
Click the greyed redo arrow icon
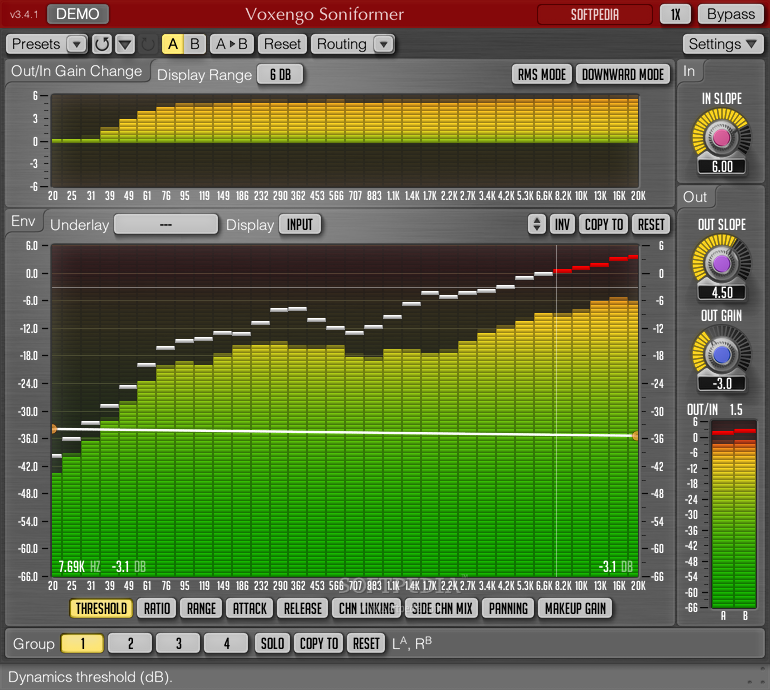[147, 44]
